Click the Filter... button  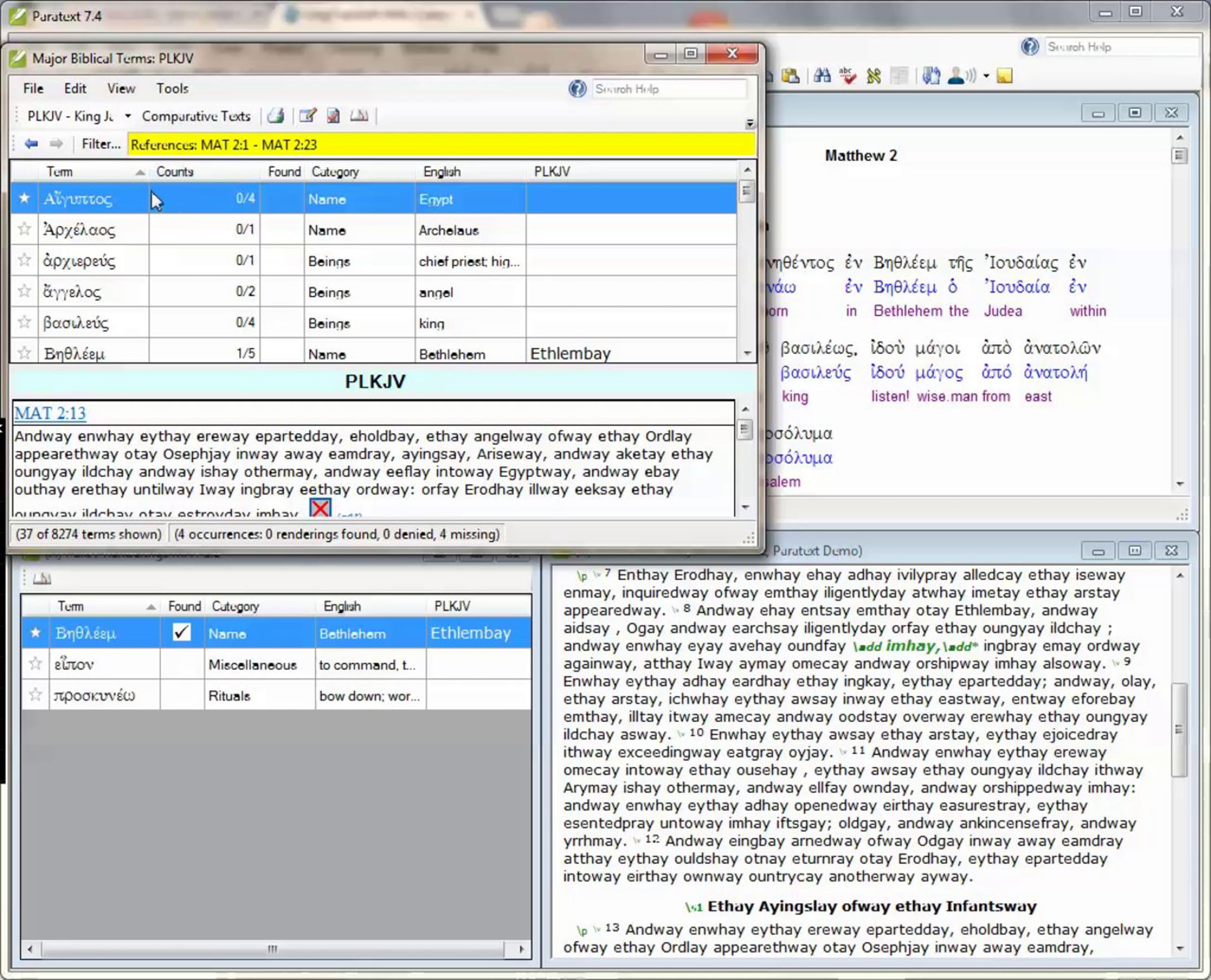[100, 144]
